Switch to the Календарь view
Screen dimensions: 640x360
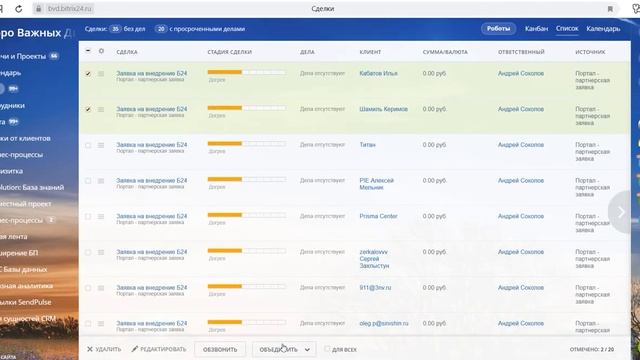tap(603, 29)
